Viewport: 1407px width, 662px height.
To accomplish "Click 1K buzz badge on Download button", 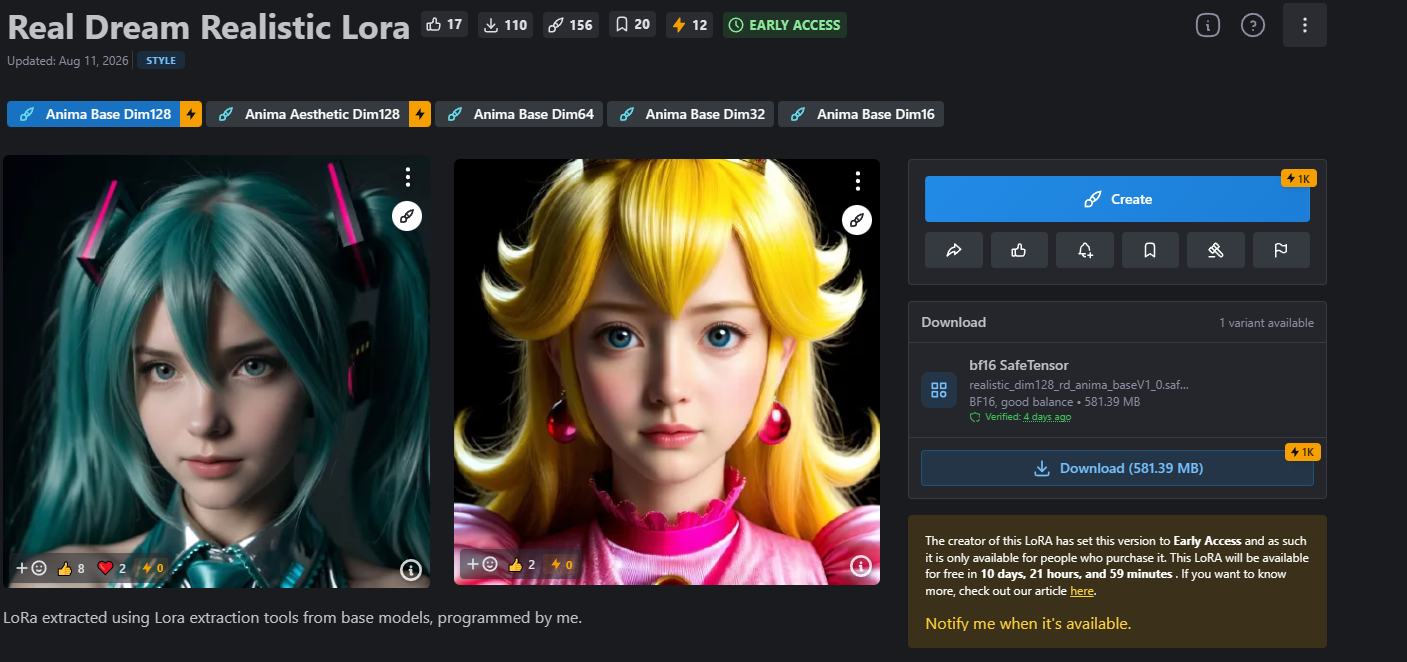I will 1303,452.
